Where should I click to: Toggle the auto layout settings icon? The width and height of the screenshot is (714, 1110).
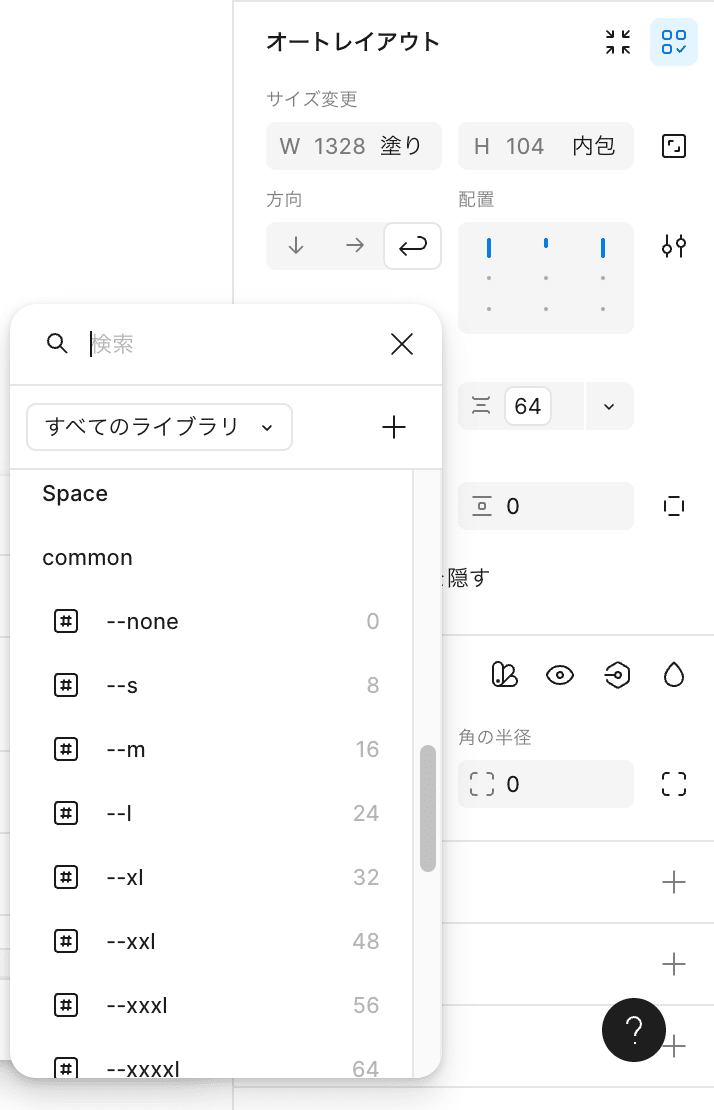pos(674,42)
